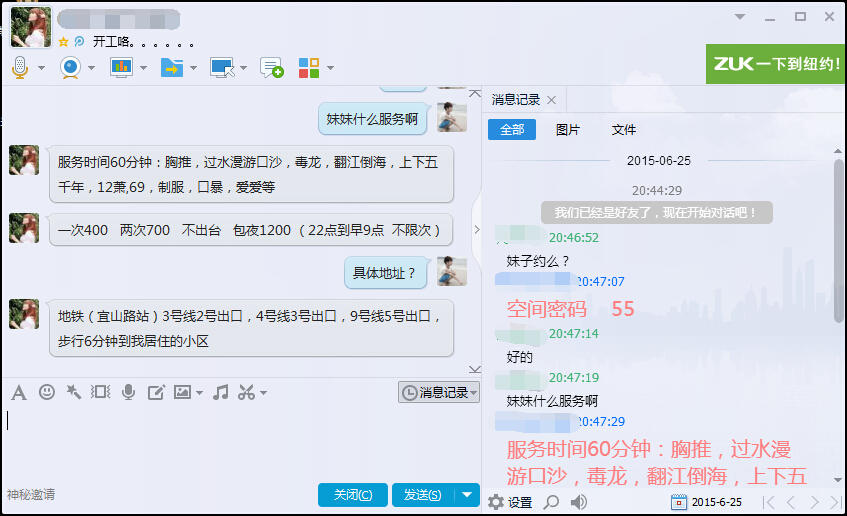
Task: Open QQ zone star icon under nickname
Action: coord(63,42)
